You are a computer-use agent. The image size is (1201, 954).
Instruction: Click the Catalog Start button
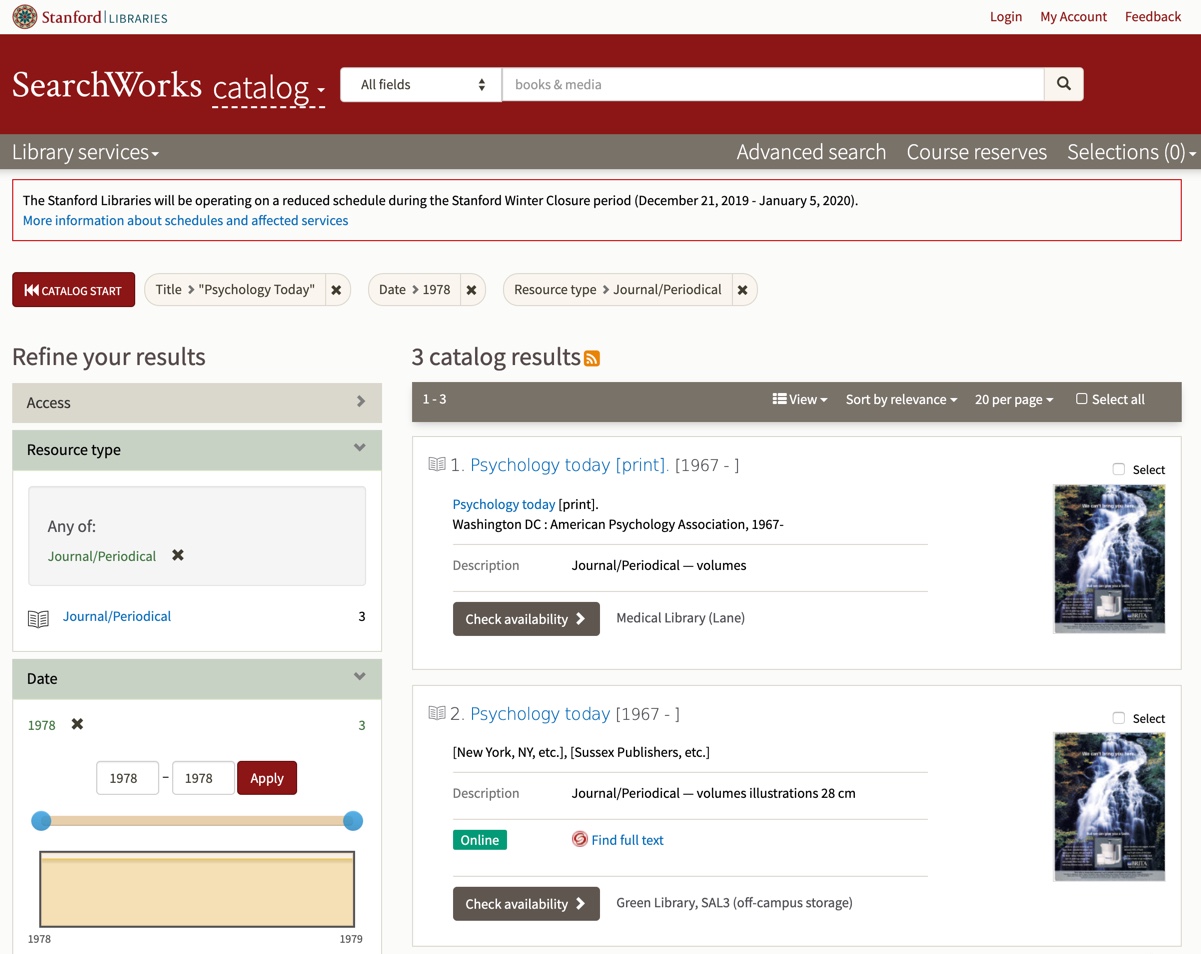tap(73, 290)
